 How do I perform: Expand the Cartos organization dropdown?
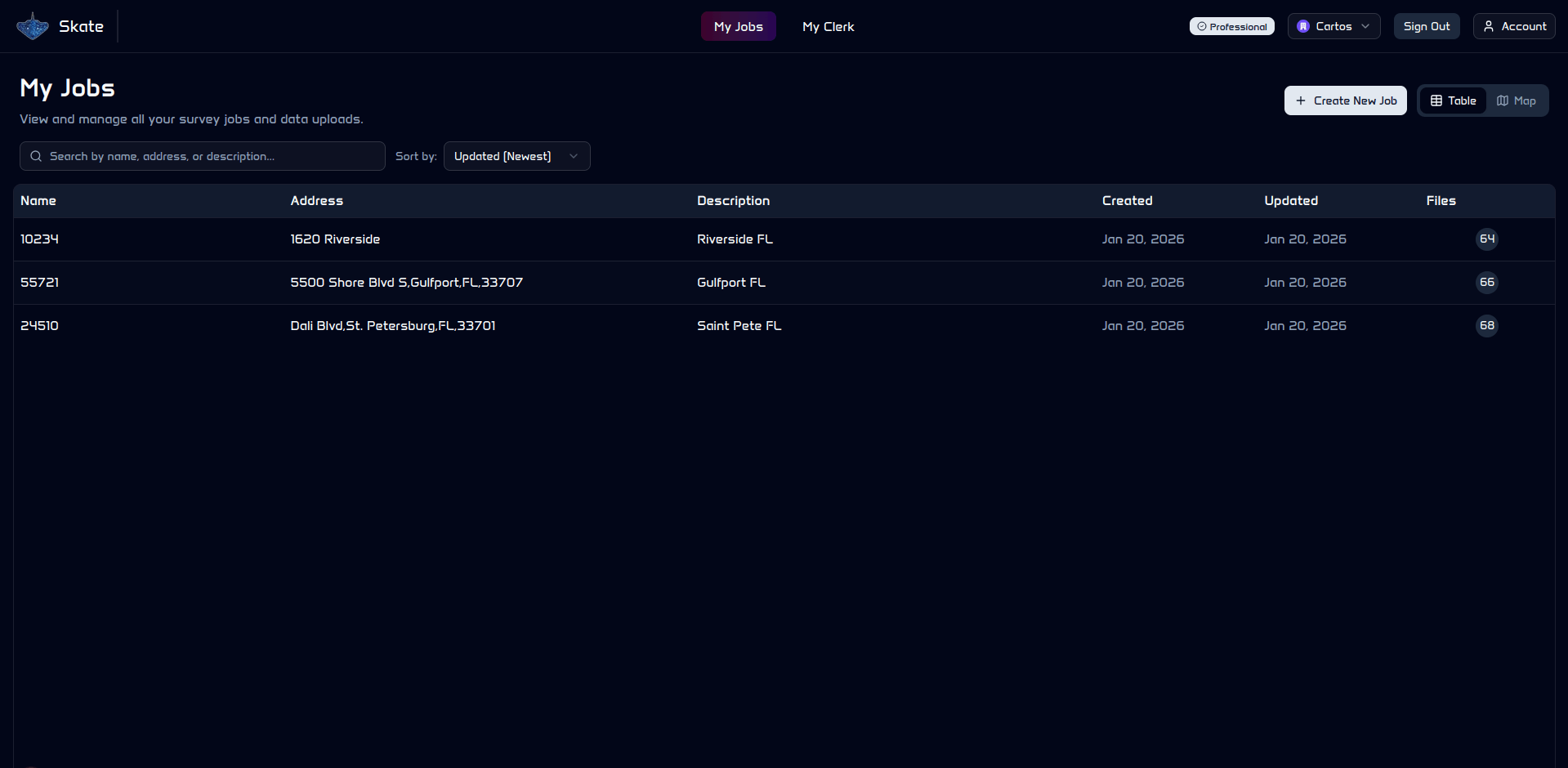[1333, 26]
